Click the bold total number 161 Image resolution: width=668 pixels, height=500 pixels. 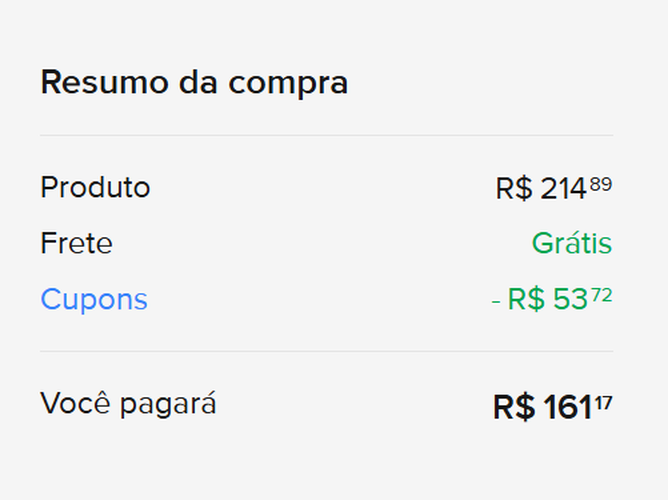pyautogui.click(x=568, y=407)
